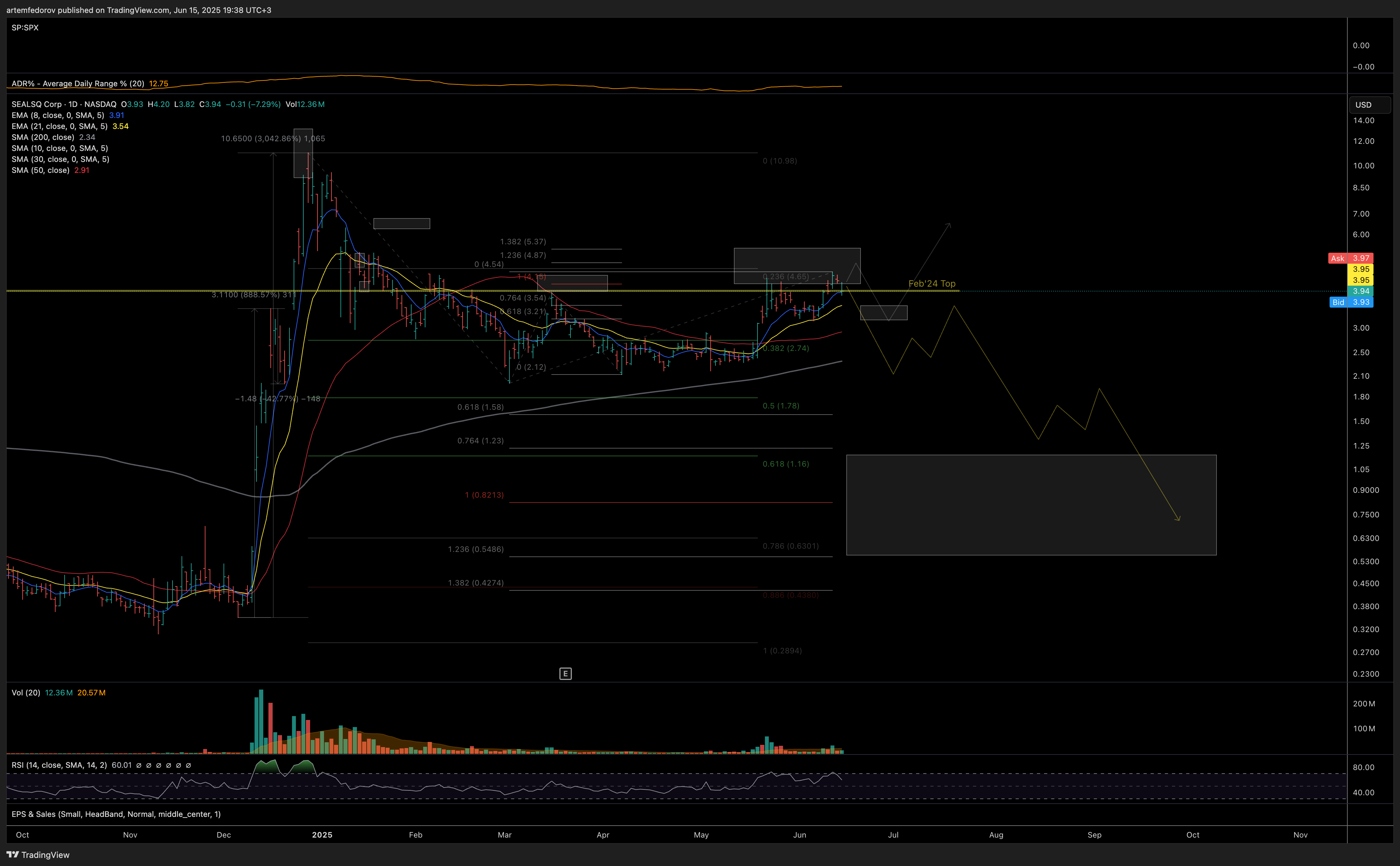Click the May label on time axis

701,835
